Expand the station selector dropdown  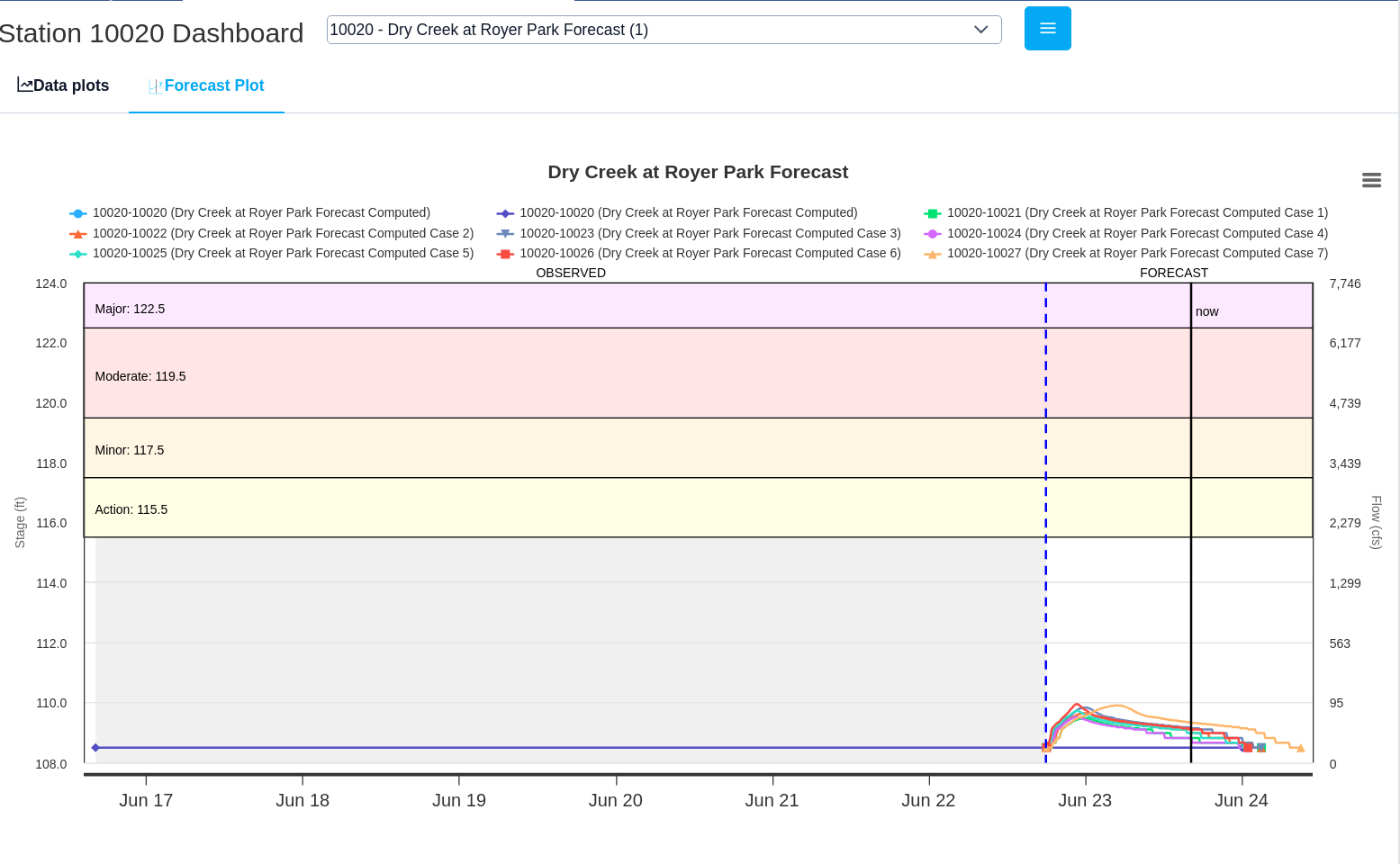(x=664, y=30)
